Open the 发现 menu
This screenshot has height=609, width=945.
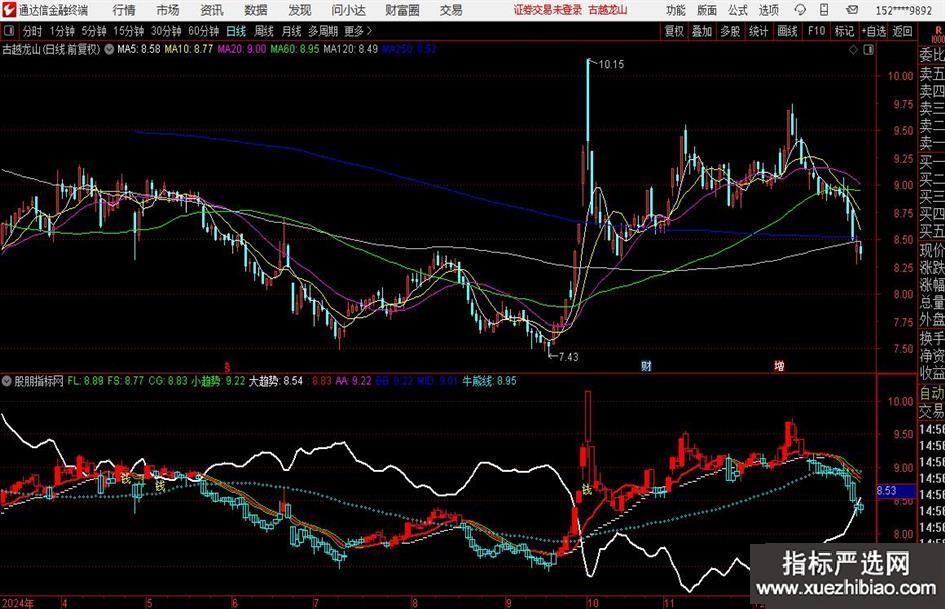300,10
